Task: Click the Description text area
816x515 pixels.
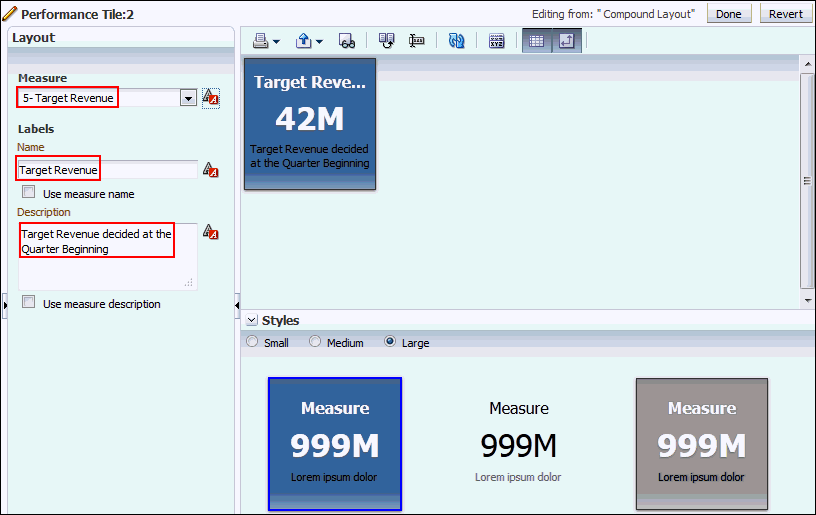Action: click(108, 256)
